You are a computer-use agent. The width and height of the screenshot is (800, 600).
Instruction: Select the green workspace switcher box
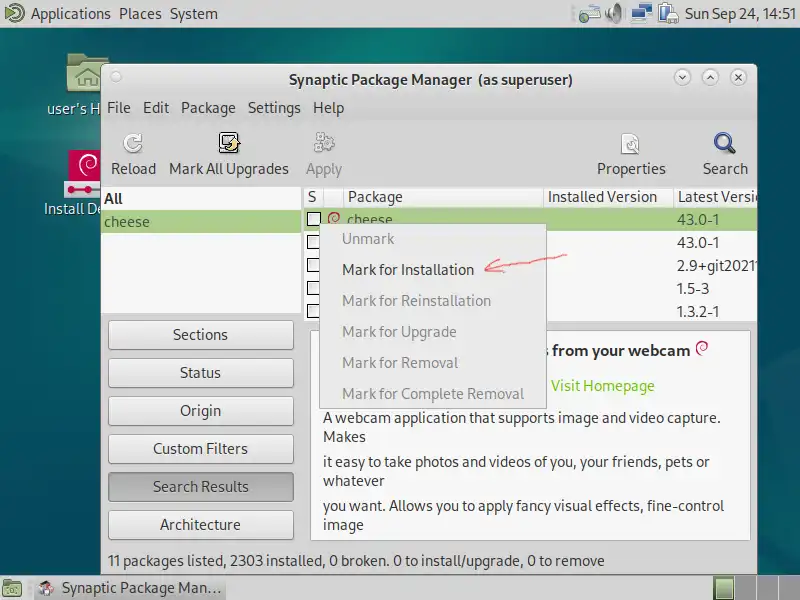[x=723, y=588]
